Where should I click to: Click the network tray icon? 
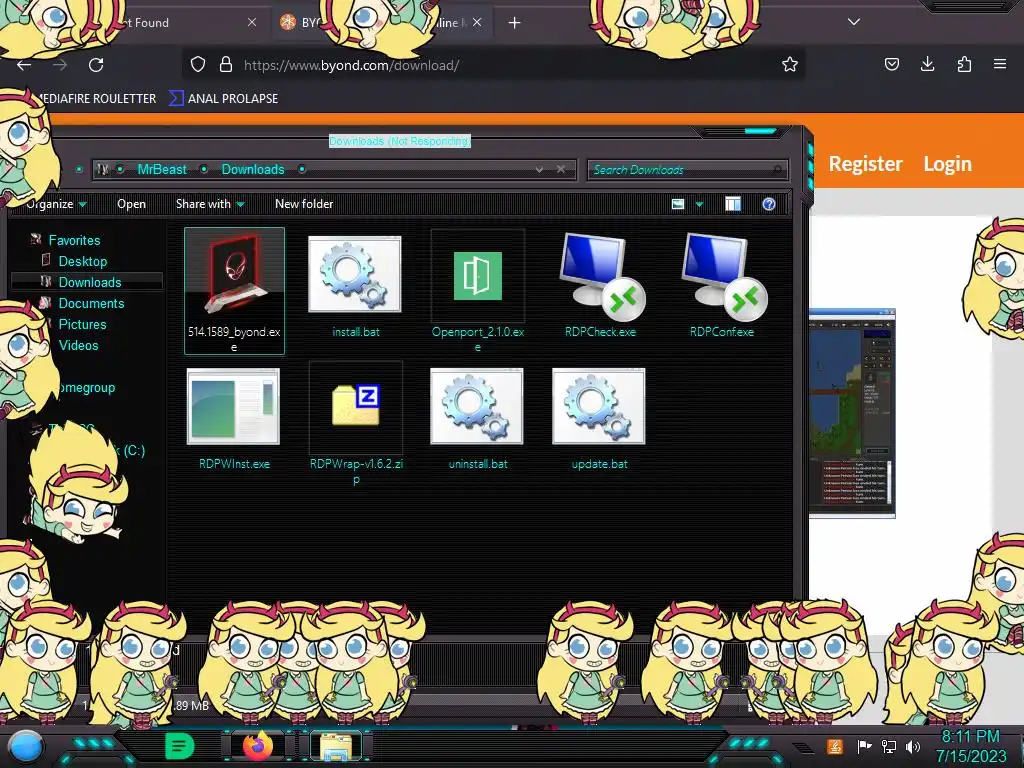[889, 746]
